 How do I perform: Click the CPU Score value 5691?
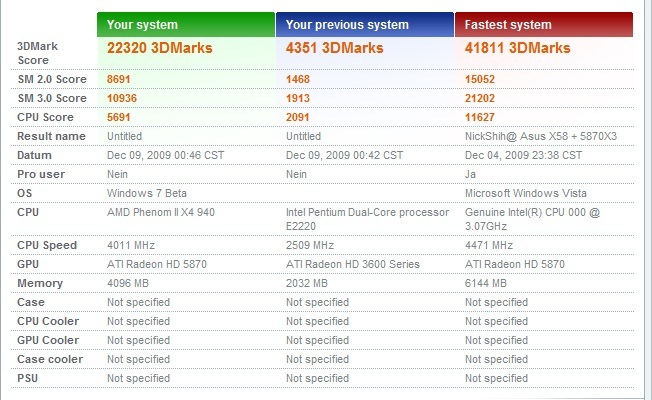pos(119,117)
